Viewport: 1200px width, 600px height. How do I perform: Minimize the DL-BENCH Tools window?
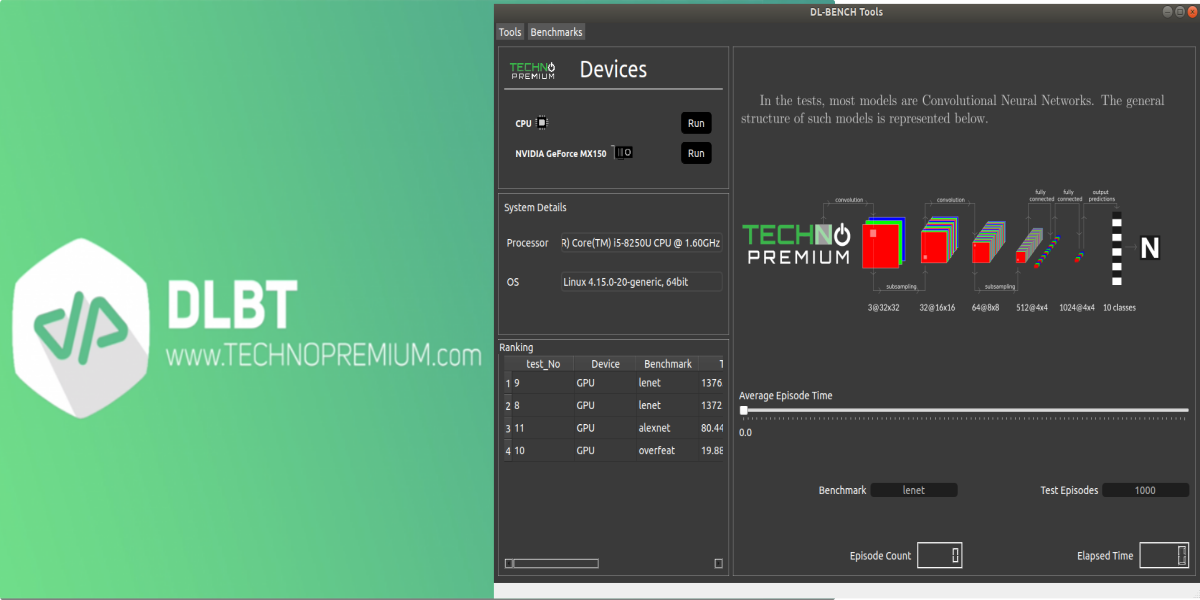(1166, 12)
